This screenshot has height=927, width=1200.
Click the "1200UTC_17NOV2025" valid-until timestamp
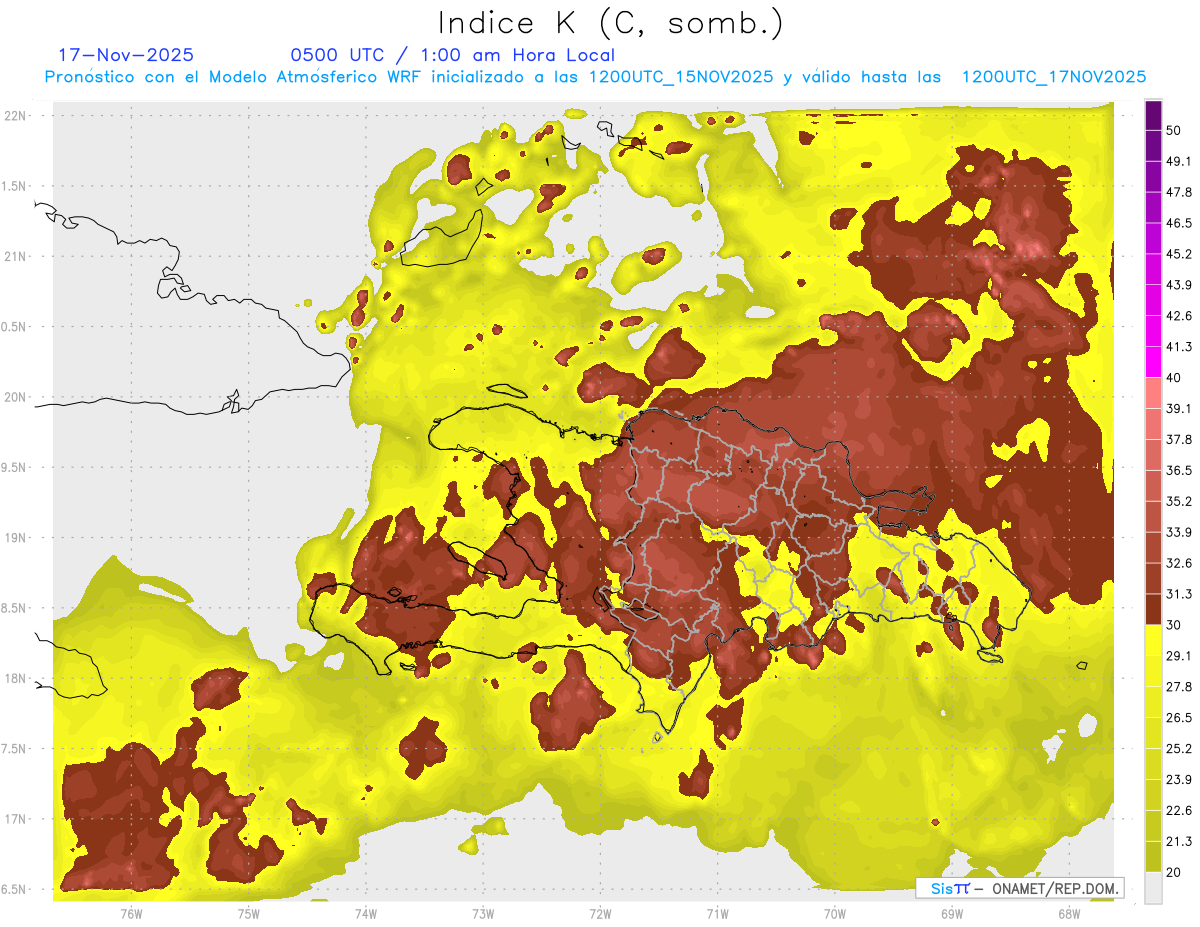[1053, 77]
